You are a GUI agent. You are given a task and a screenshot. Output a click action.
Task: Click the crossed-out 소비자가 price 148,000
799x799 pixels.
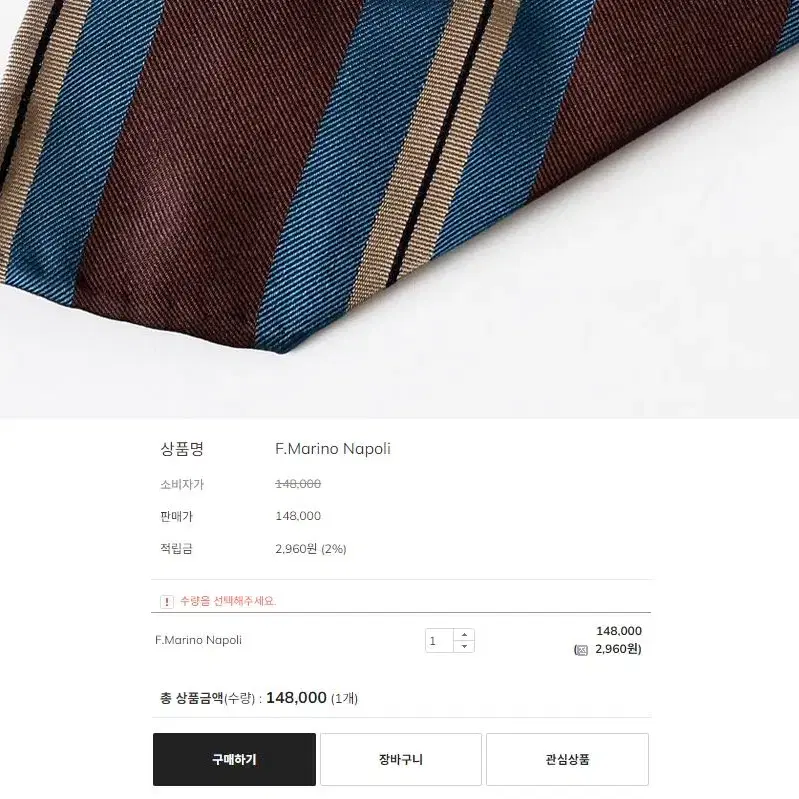coord(298,484)
